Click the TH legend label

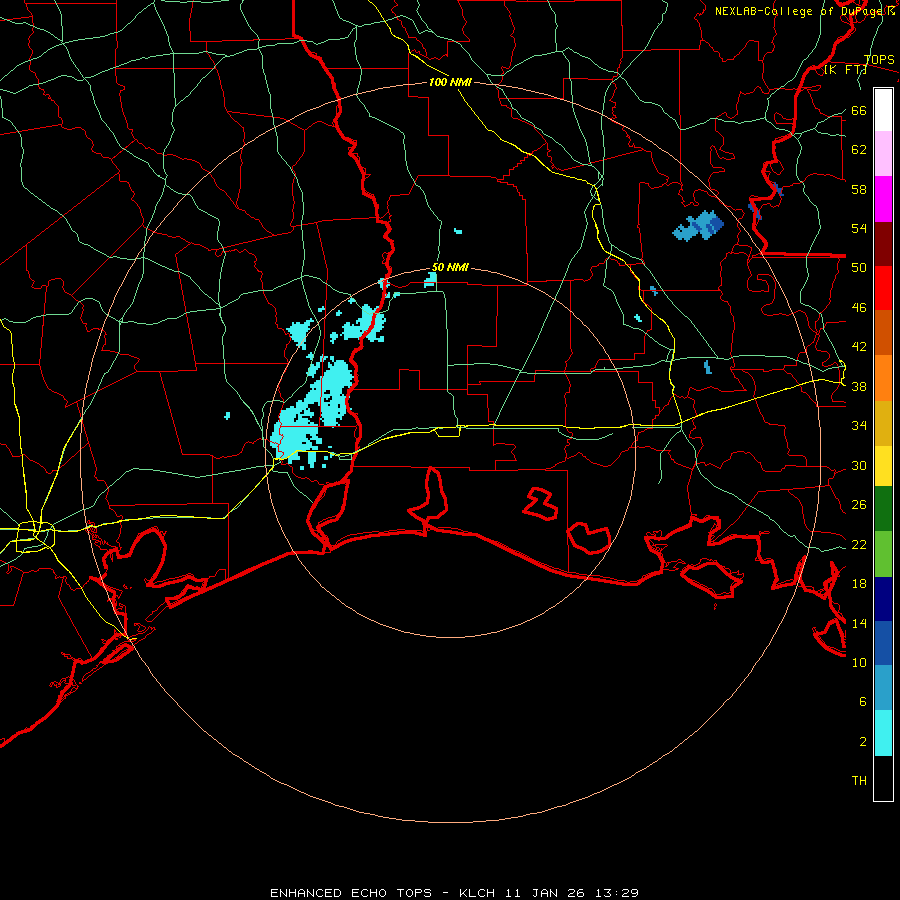(x=859, y=781)
